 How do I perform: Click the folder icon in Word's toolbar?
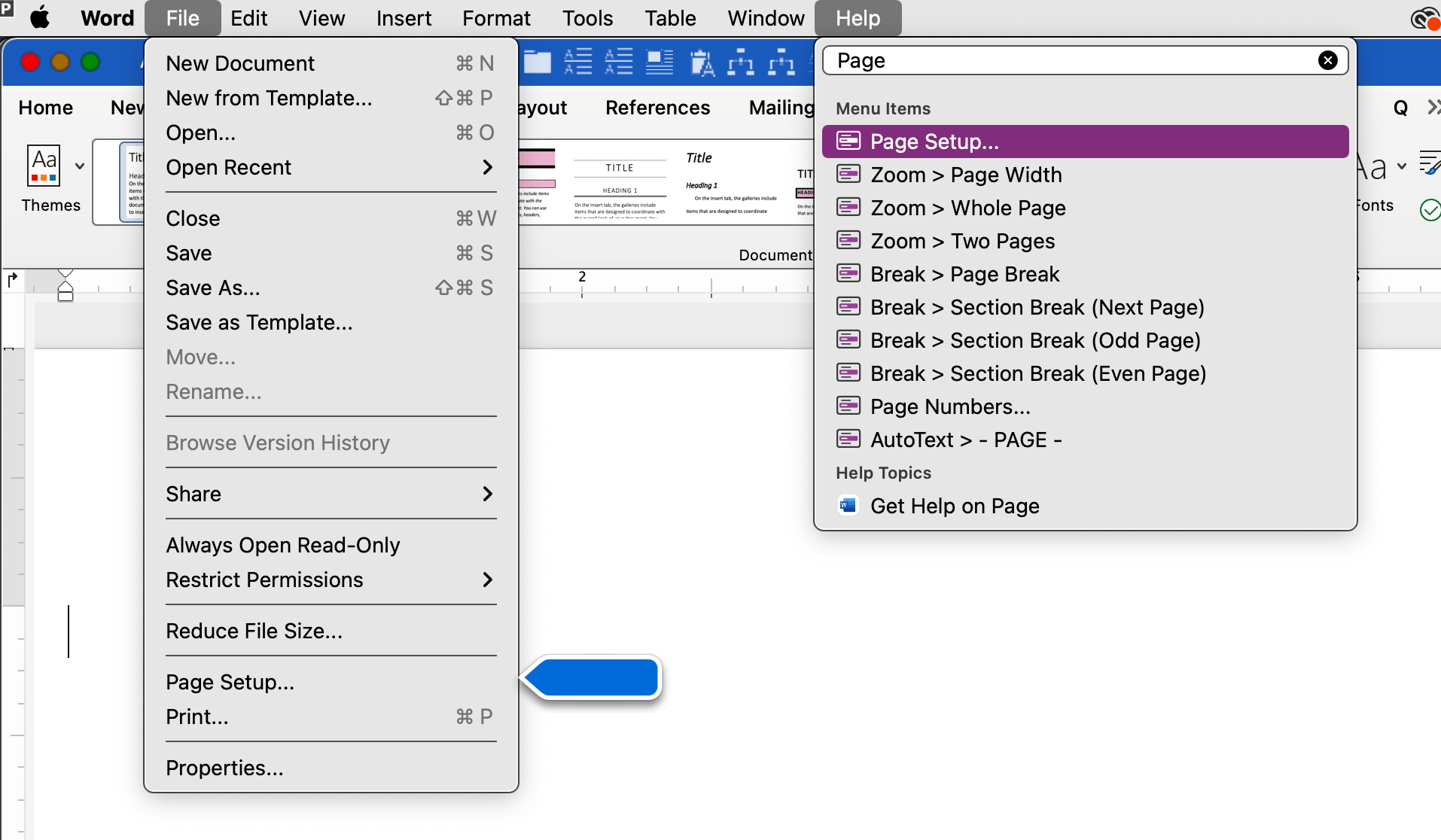click(537, 62)
